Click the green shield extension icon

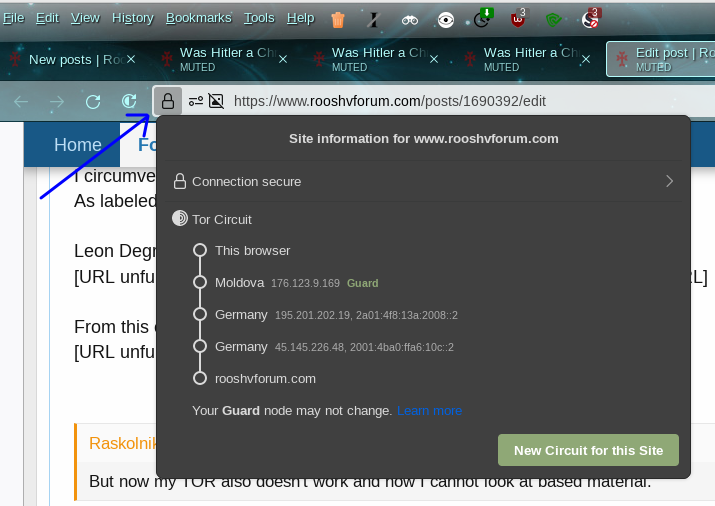tap(554, 20)
